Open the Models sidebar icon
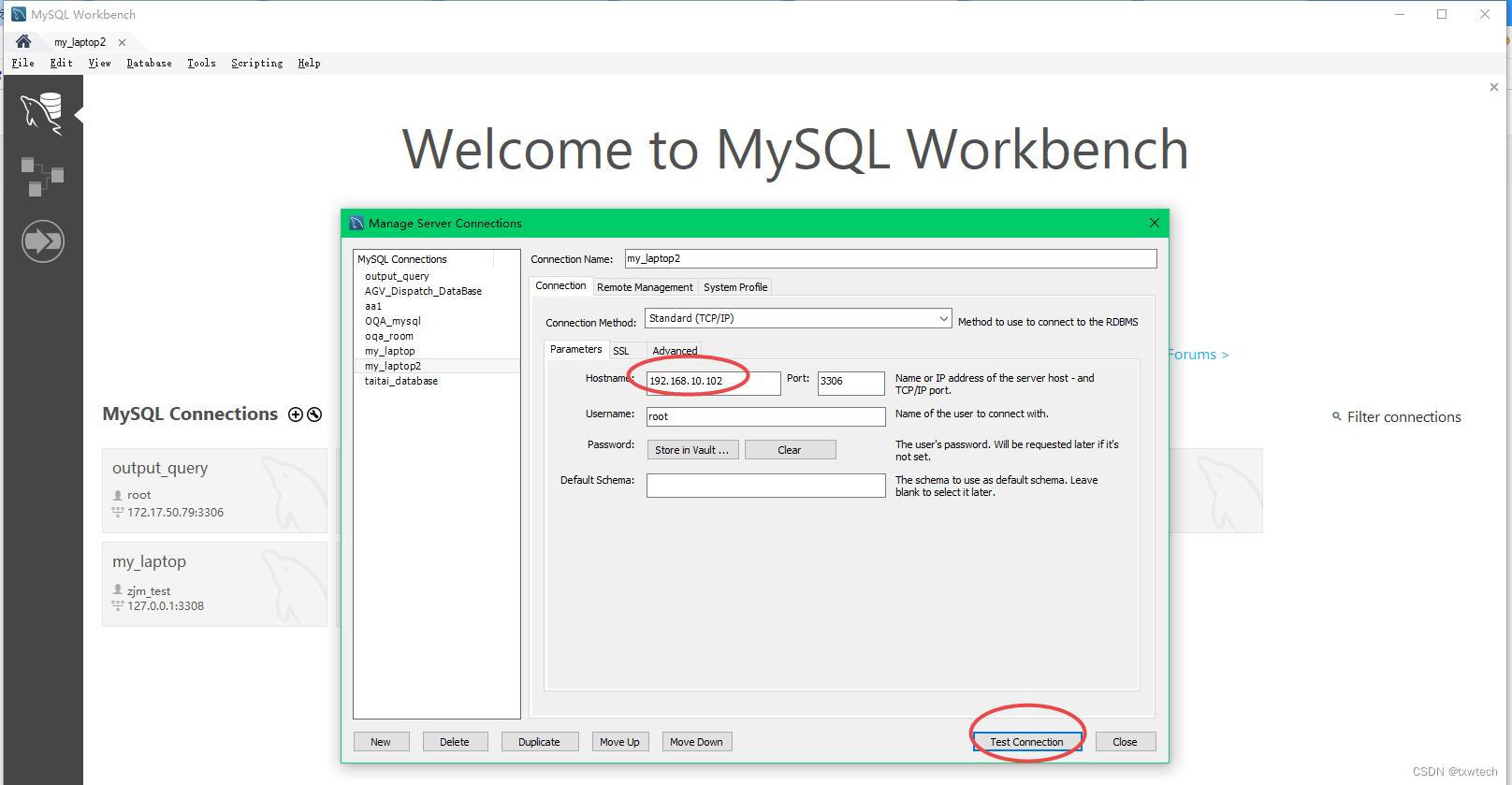 [42, 177]
